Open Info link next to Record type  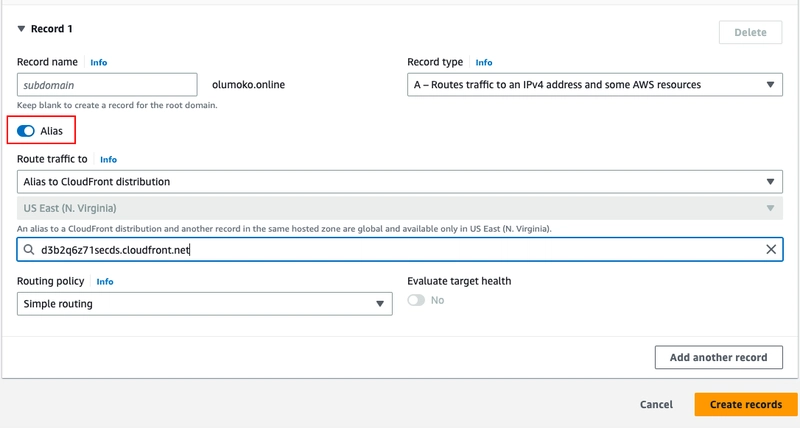point(484,62)
